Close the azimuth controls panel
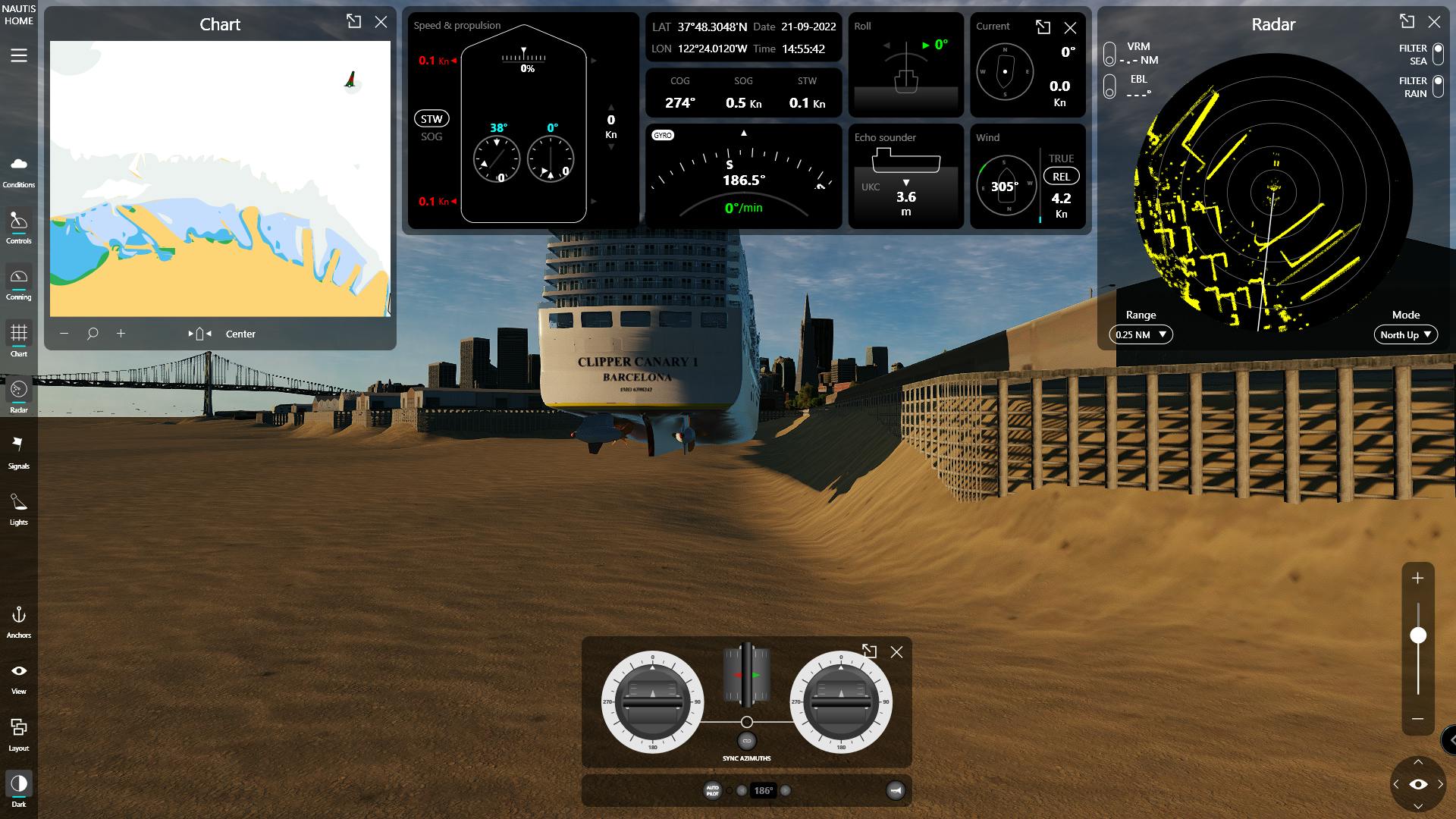Screen dimensions: 1456x819 coord(896,652)
